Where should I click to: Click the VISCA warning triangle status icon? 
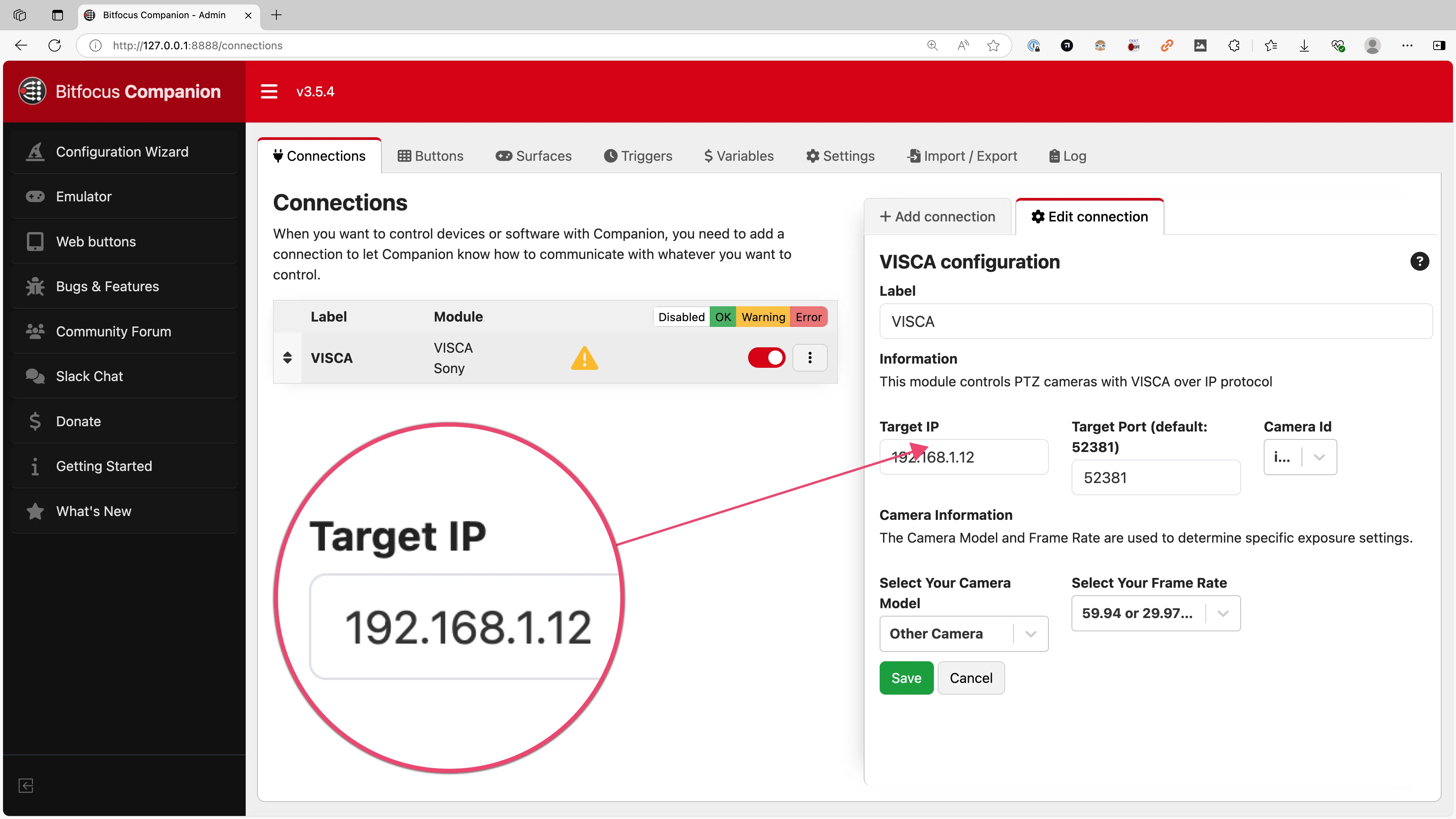pos(584,358)
